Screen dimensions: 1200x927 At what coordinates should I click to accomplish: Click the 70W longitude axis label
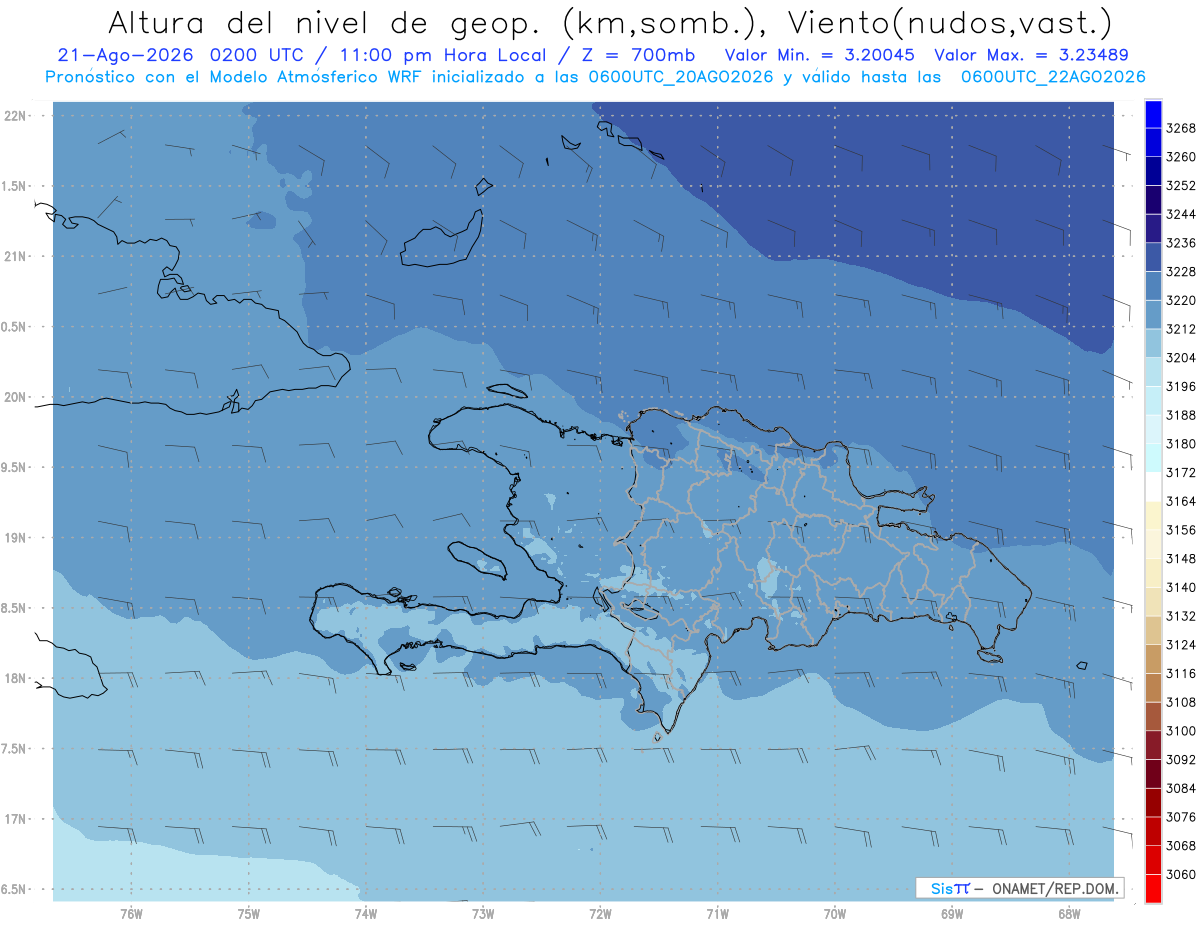(x=835, y=913)
